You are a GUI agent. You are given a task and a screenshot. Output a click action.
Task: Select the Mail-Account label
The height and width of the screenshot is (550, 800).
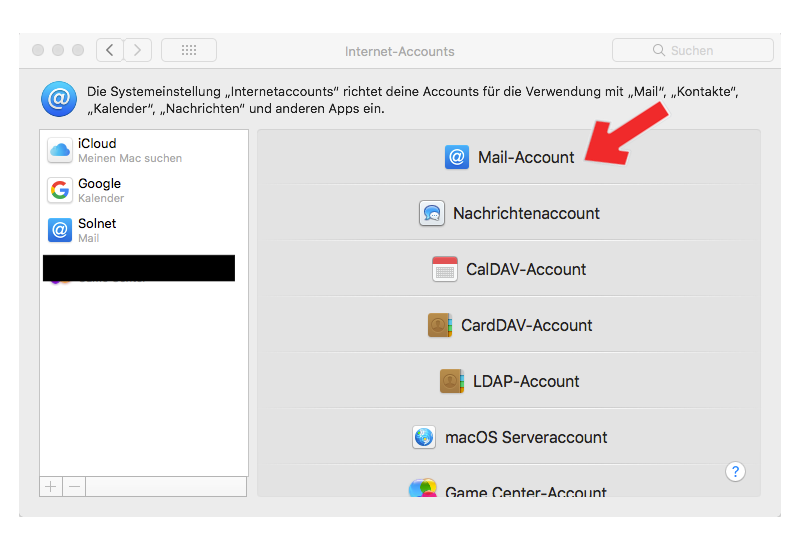click(x=526, y=157)
